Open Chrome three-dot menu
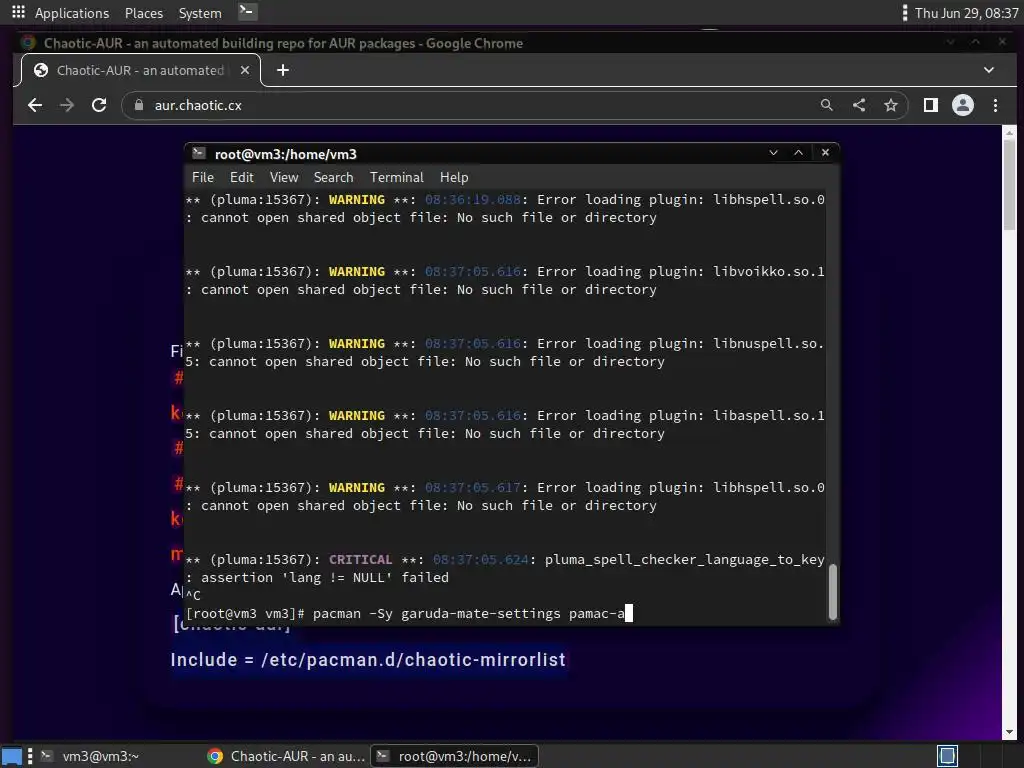This screenshot has width=1024, height=768. click(995, 105)
